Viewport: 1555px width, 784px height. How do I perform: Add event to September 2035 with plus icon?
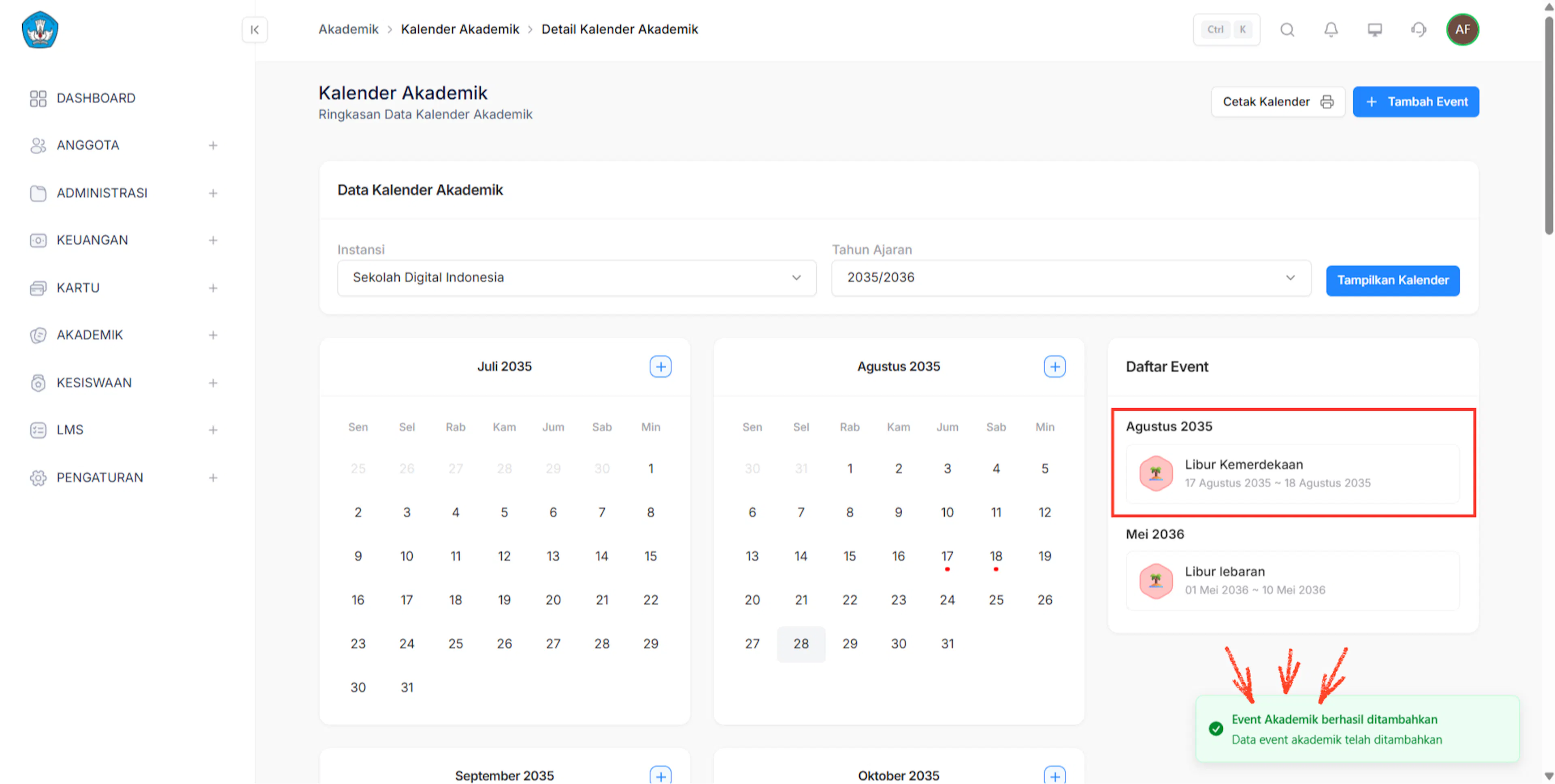(x=660, y=775)
